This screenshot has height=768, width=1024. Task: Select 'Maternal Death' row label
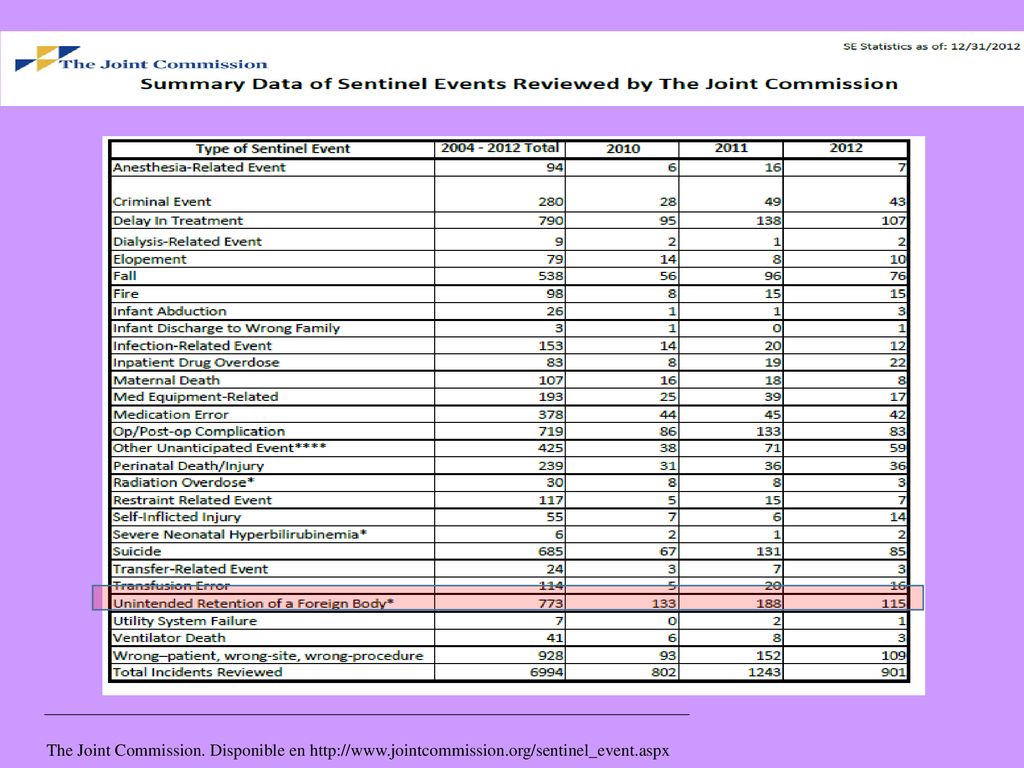[166, 380]
